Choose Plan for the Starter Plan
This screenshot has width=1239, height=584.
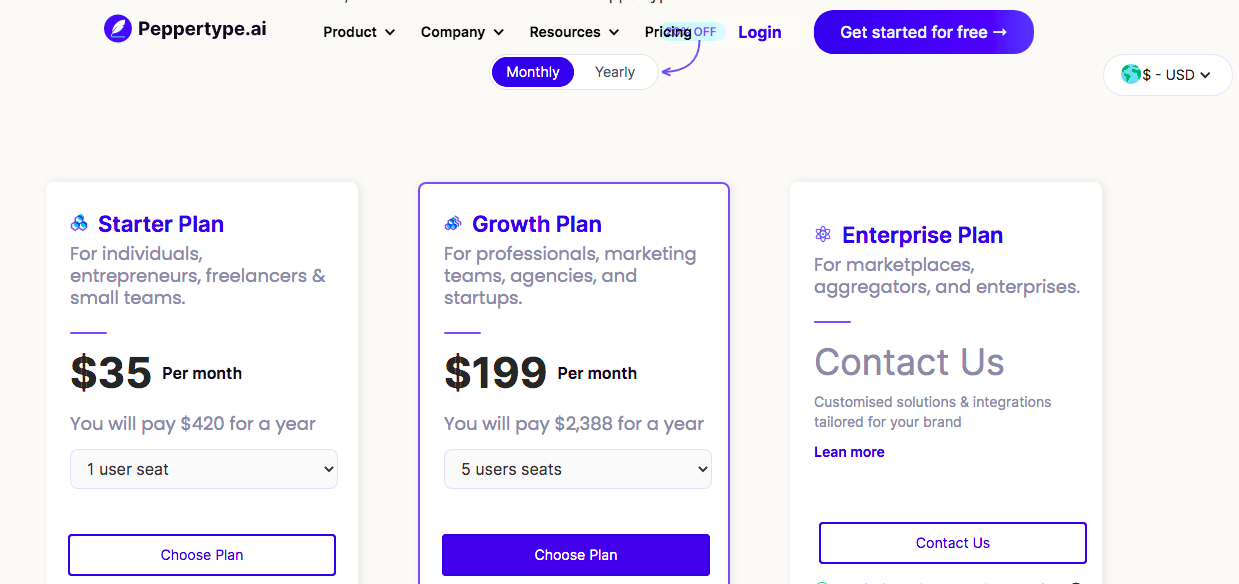pyautogui.click(x=202, y=555)
